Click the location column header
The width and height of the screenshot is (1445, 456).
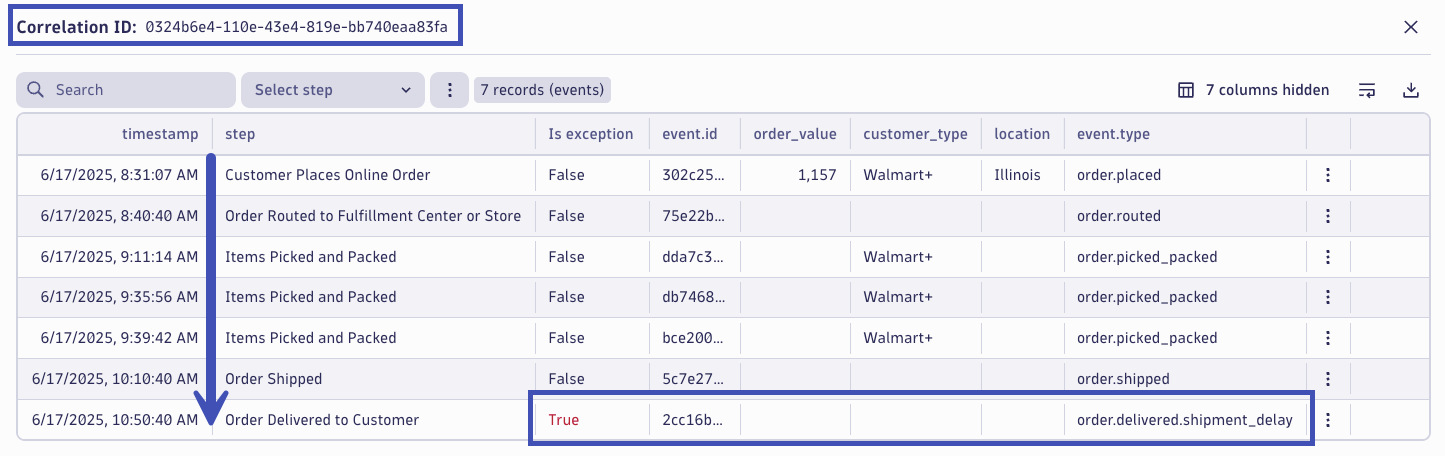pos(1022,133)
